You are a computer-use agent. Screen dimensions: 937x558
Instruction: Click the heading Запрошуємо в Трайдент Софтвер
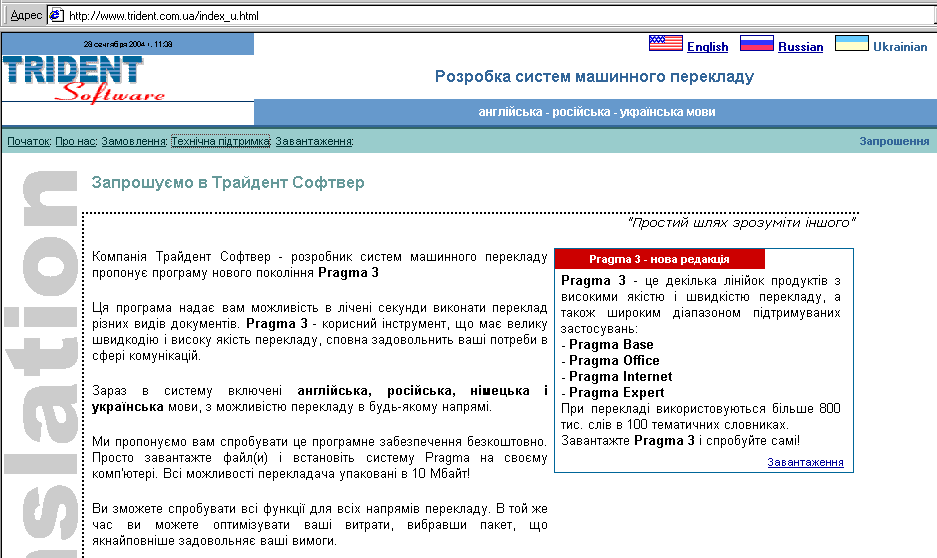click(228, 182)
